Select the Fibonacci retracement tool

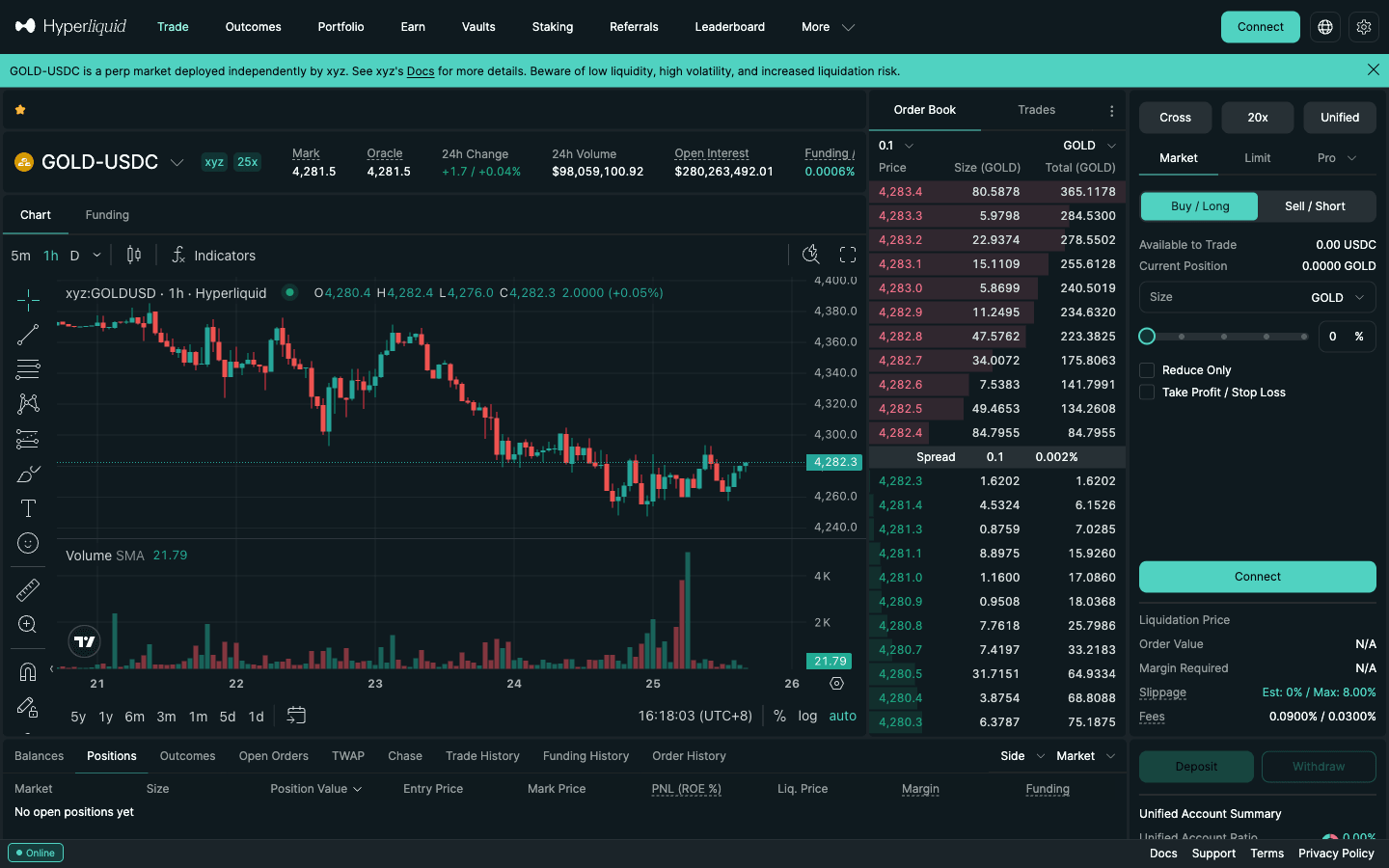click(28, 369)
